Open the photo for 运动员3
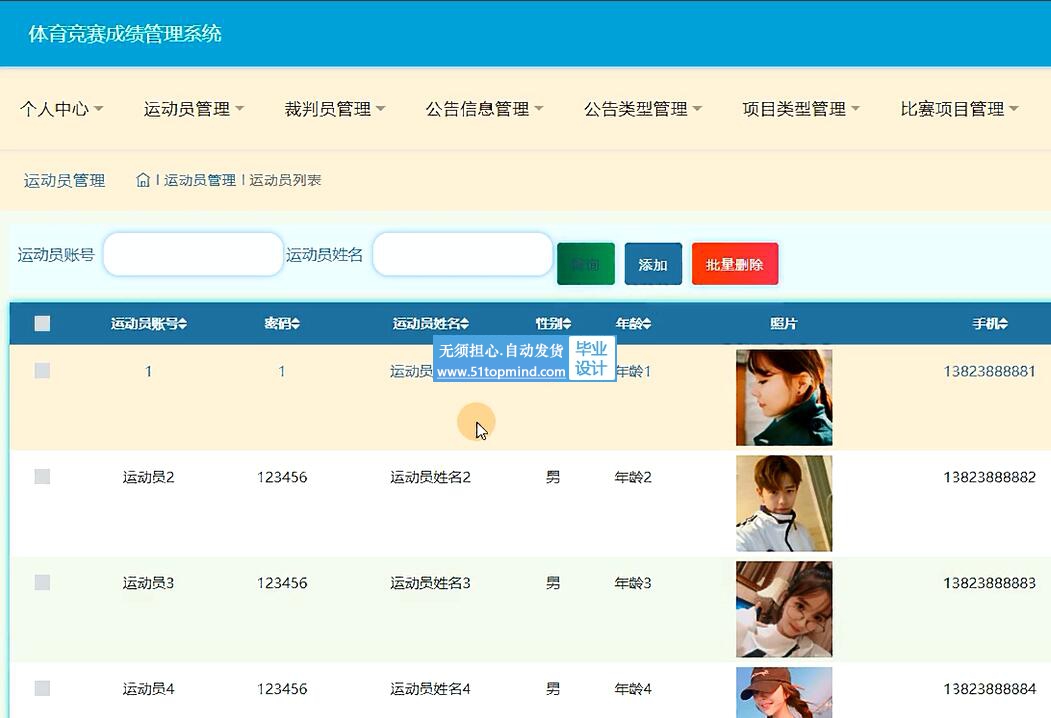Image resolution: width=1051 pixels, height=718 pixels. (784, 609)
